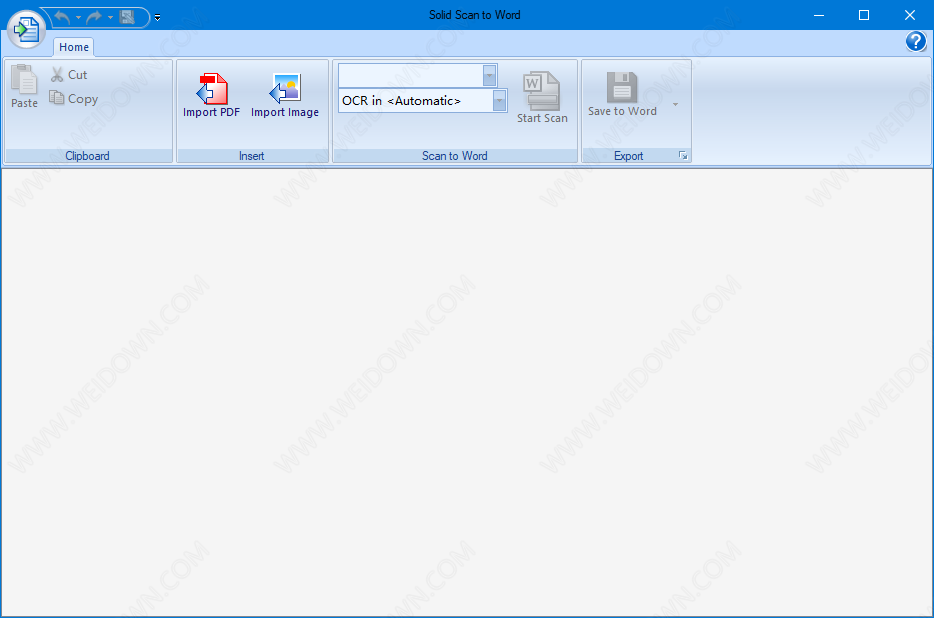Open the OCR in <Automatic> language dropdown

click(x=500, y=101)
